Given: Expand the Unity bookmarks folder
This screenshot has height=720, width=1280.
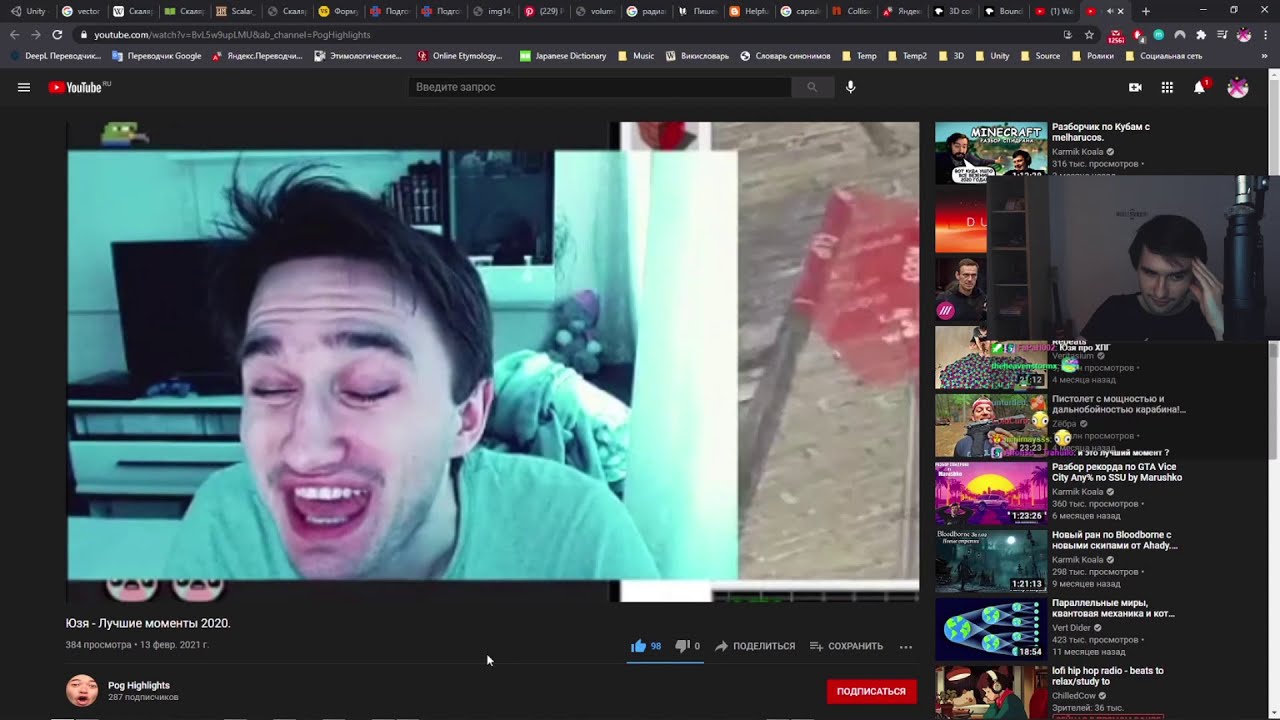Looking at the screenshot, I should 992,56.
